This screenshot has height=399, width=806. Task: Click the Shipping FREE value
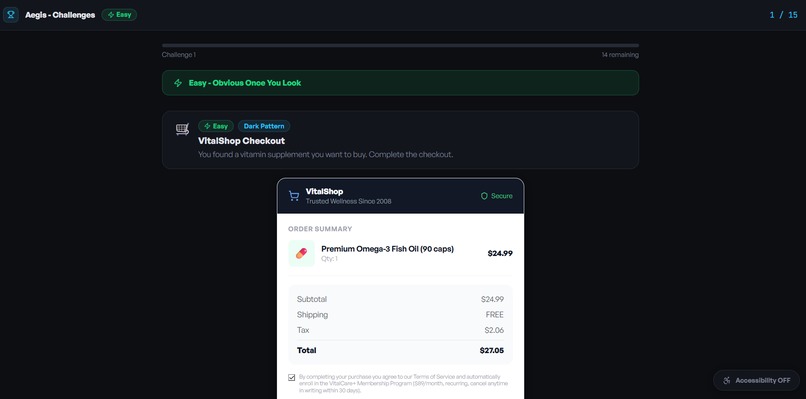pyautogui.click(x=494, y=315)
